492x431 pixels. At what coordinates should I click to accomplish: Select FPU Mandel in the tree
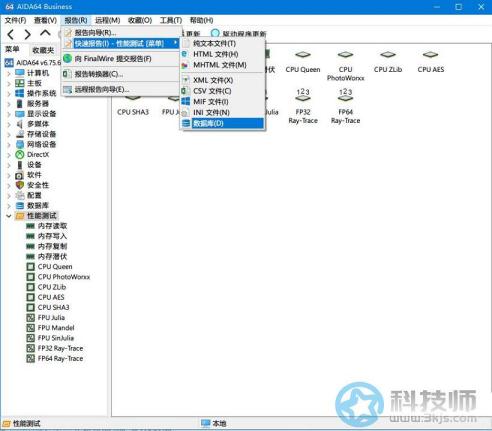point(56,328)
